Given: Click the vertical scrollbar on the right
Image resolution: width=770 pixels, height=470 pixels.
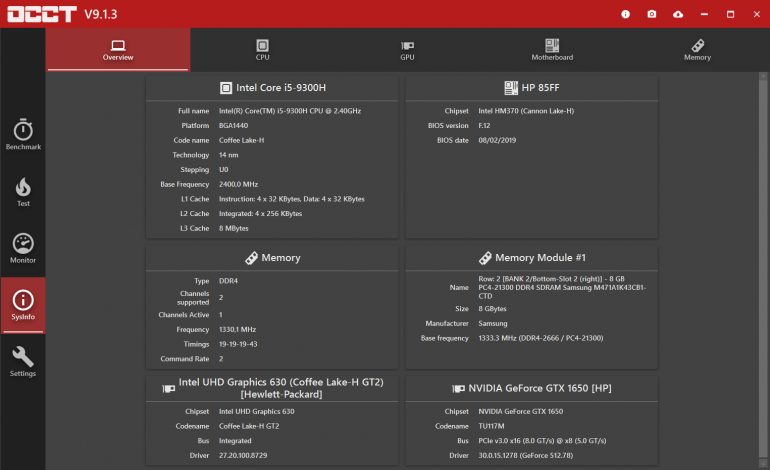Looking at the screenshot, I should 763,269.
